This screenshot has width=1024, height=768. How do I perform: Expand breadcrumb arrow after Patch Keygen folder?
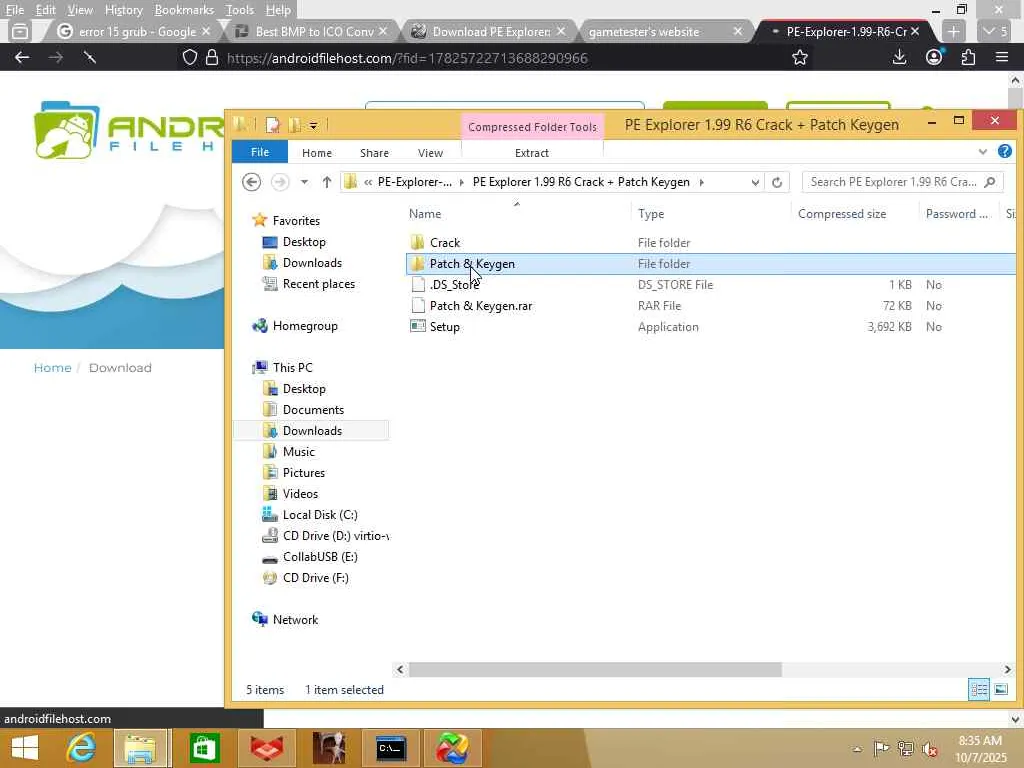(x=701, y=182)
